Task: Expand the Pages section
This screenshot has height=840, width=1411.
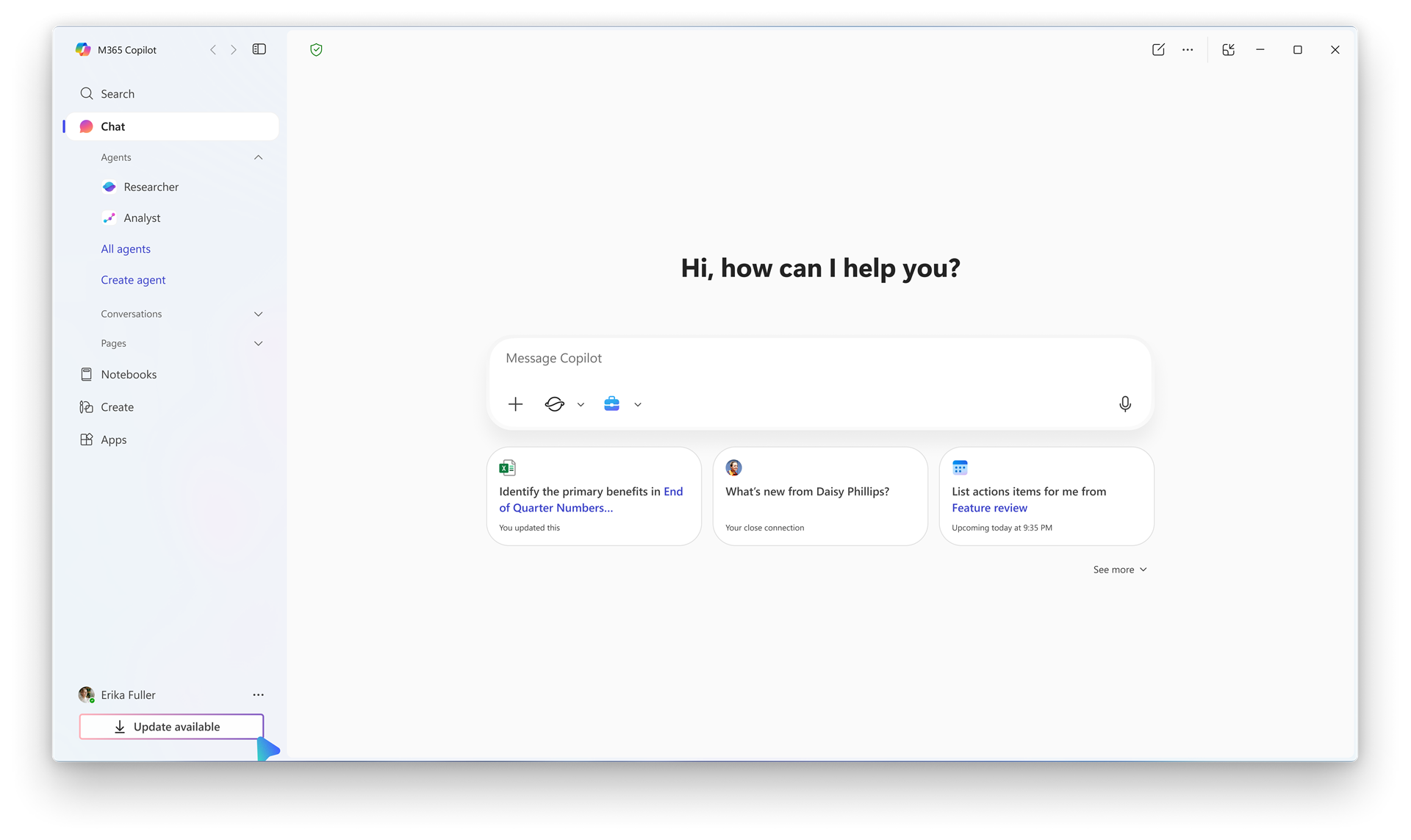Action: point(258,343)
